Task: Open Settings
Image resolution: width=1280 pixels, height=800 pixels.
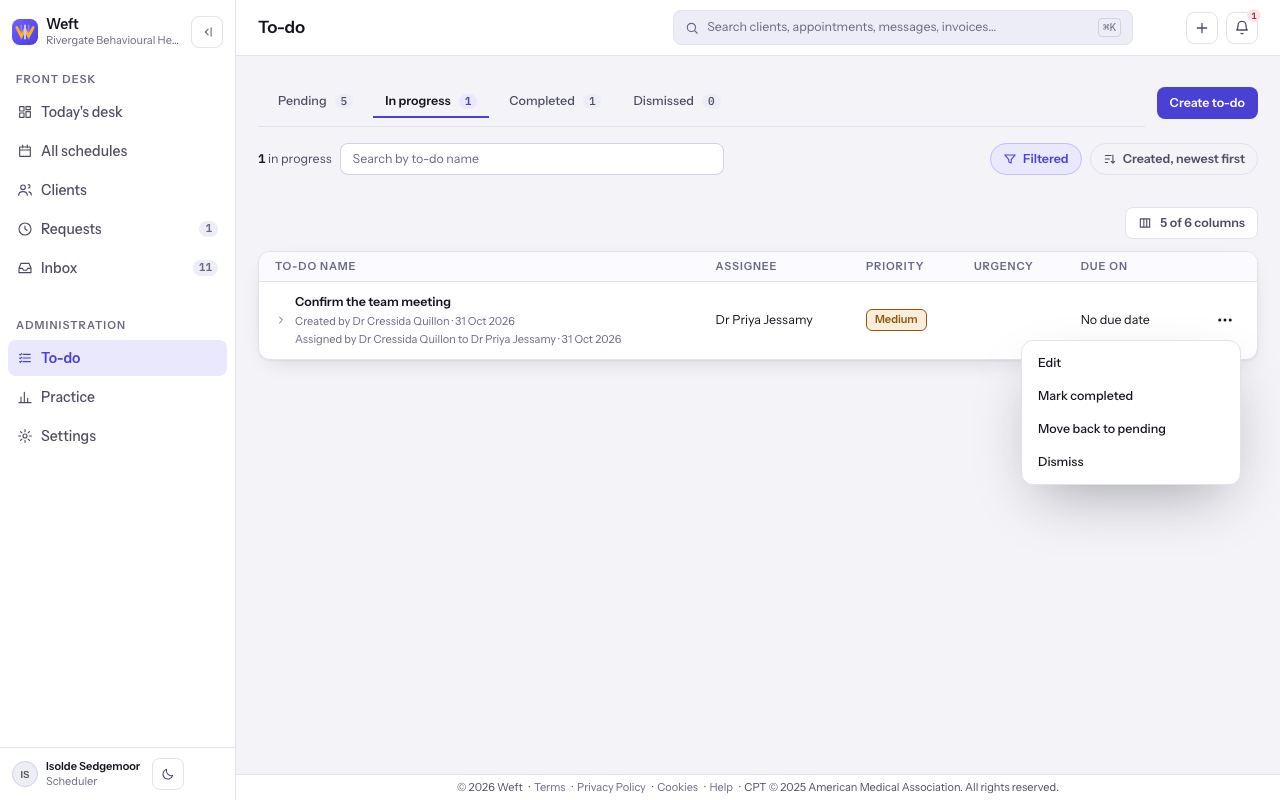Action: (118, 436)
